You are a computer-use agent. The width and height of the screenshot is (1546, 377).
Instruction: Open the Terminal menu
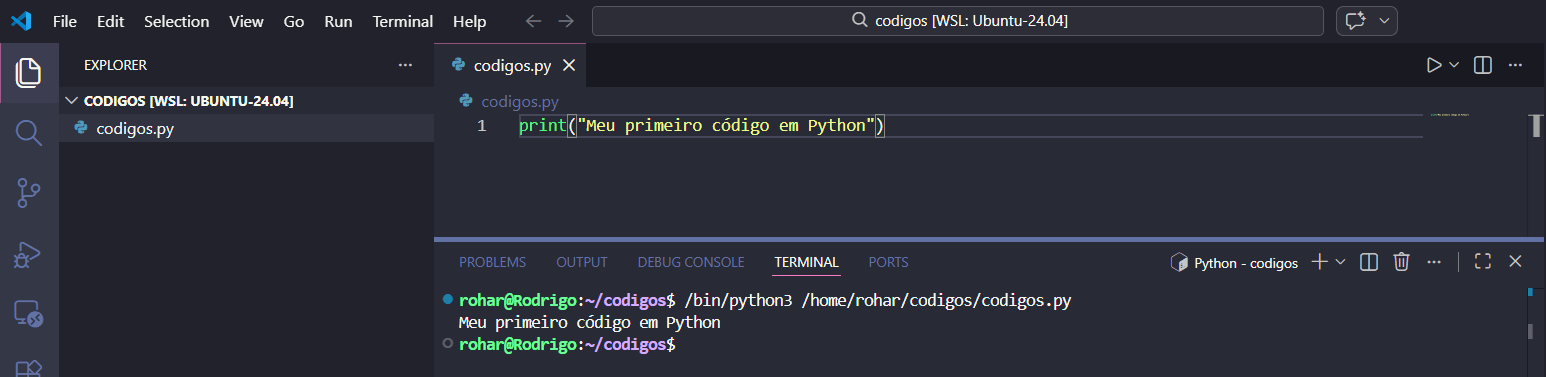click(403, 21)
